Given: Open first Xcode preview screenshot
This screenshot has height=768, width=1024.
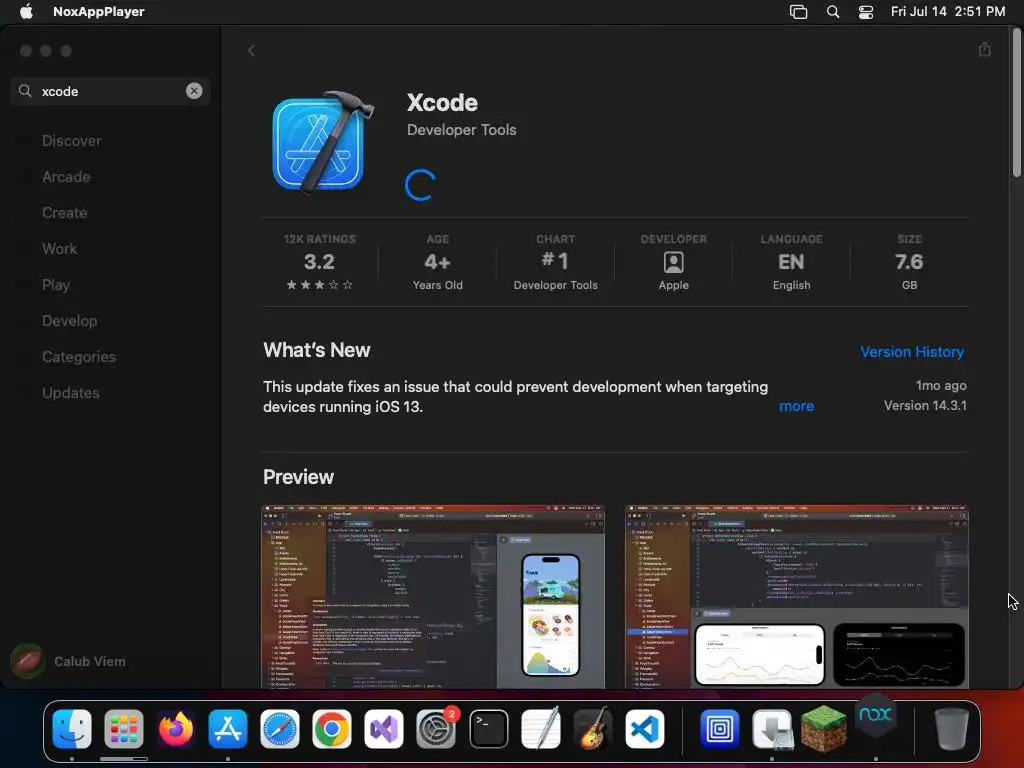Looking at the screenshot, I should click(433, 596).
